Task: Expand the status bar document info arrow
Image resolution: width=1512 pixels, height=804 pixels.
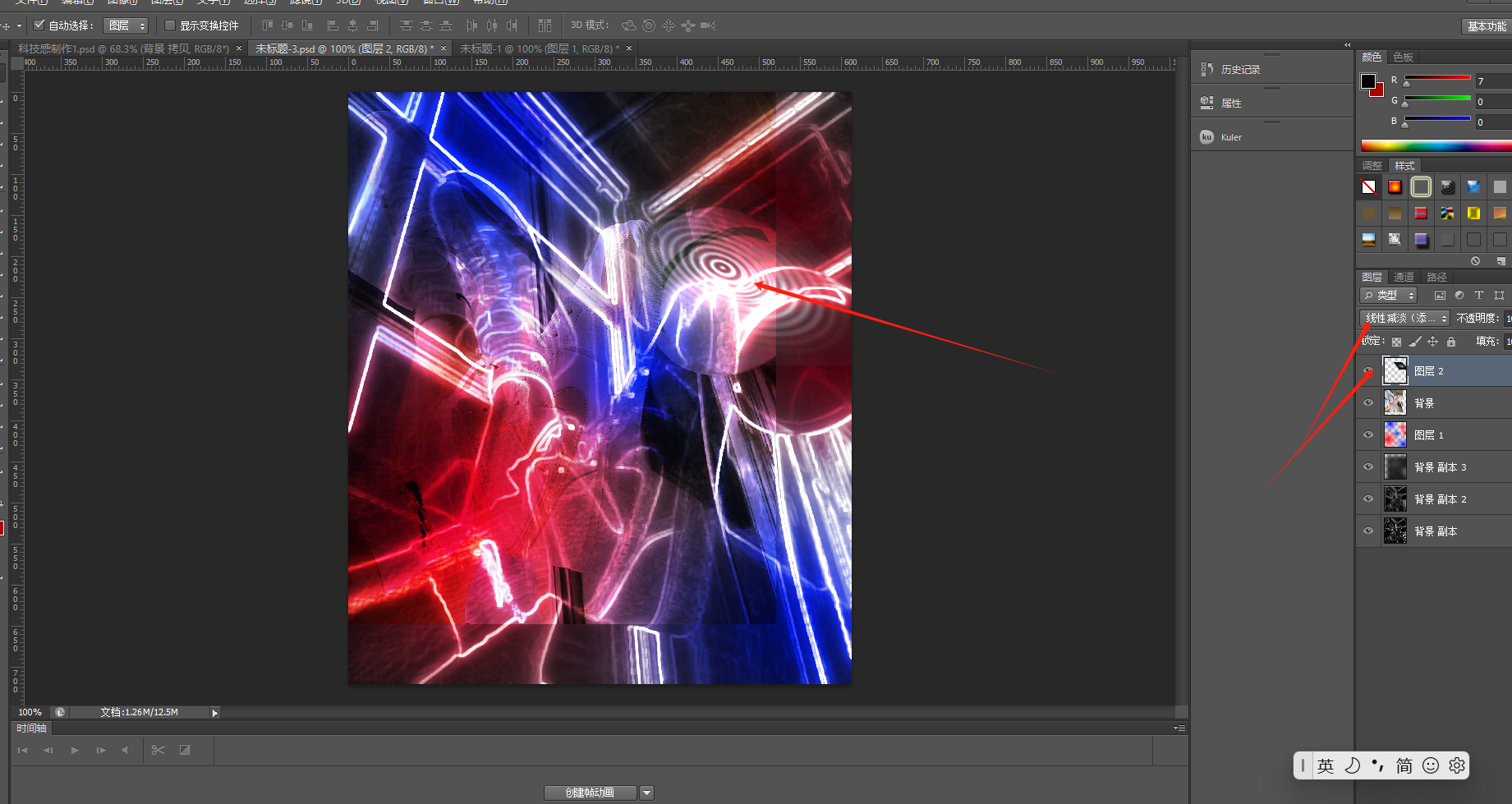Action: pyautogui.click(x=214, y=713)
